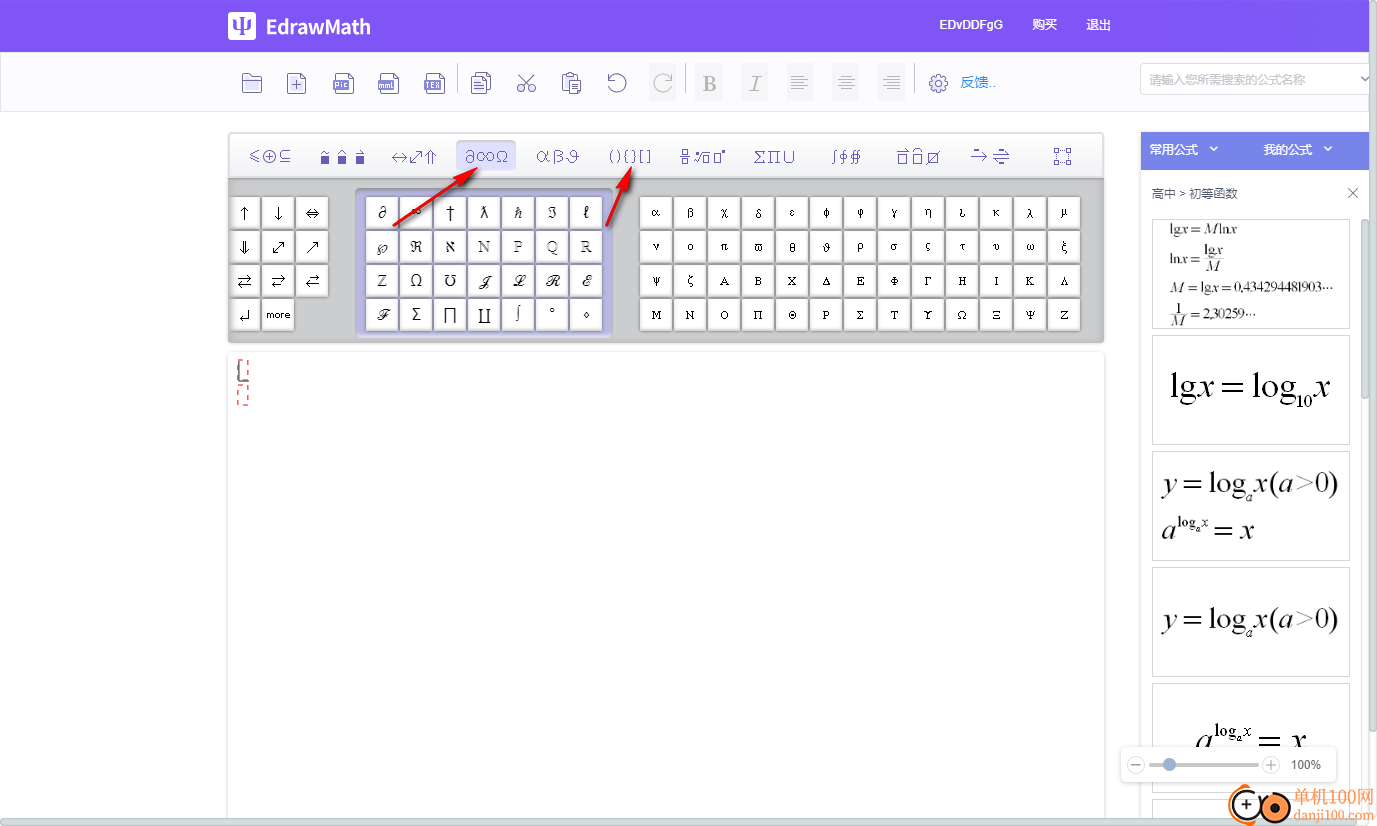
Task: Set left text alignment
Action: point(800,83)
